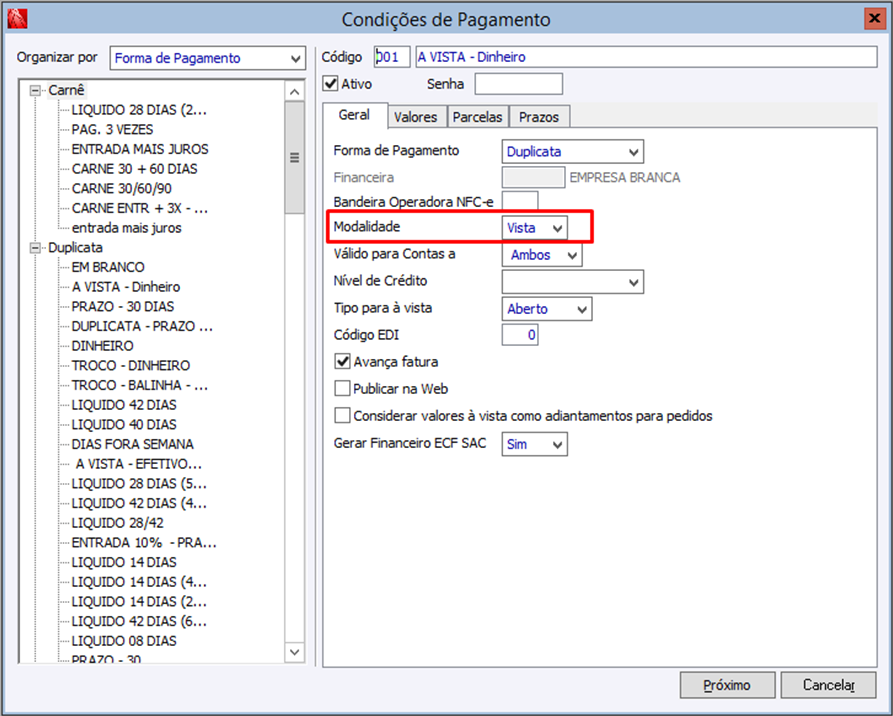The width and height of the screenshot is (893, 716).
Task: Toggle the Ativo checkbox
Action: pos(331,84)
